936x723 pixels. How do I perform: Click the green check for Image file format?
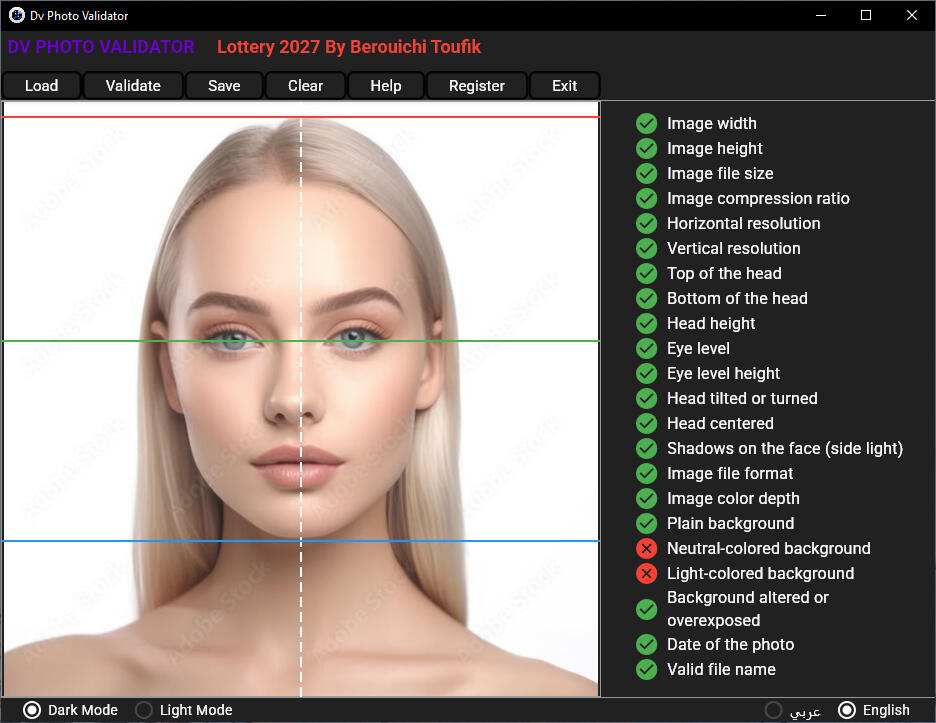(647, 473)
